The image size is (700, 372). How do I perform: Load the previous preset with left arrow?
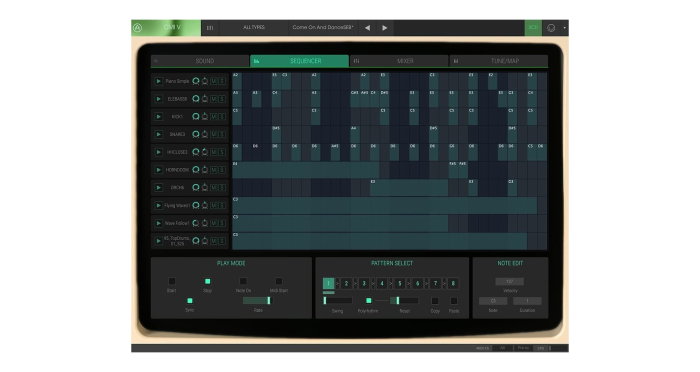367,28
